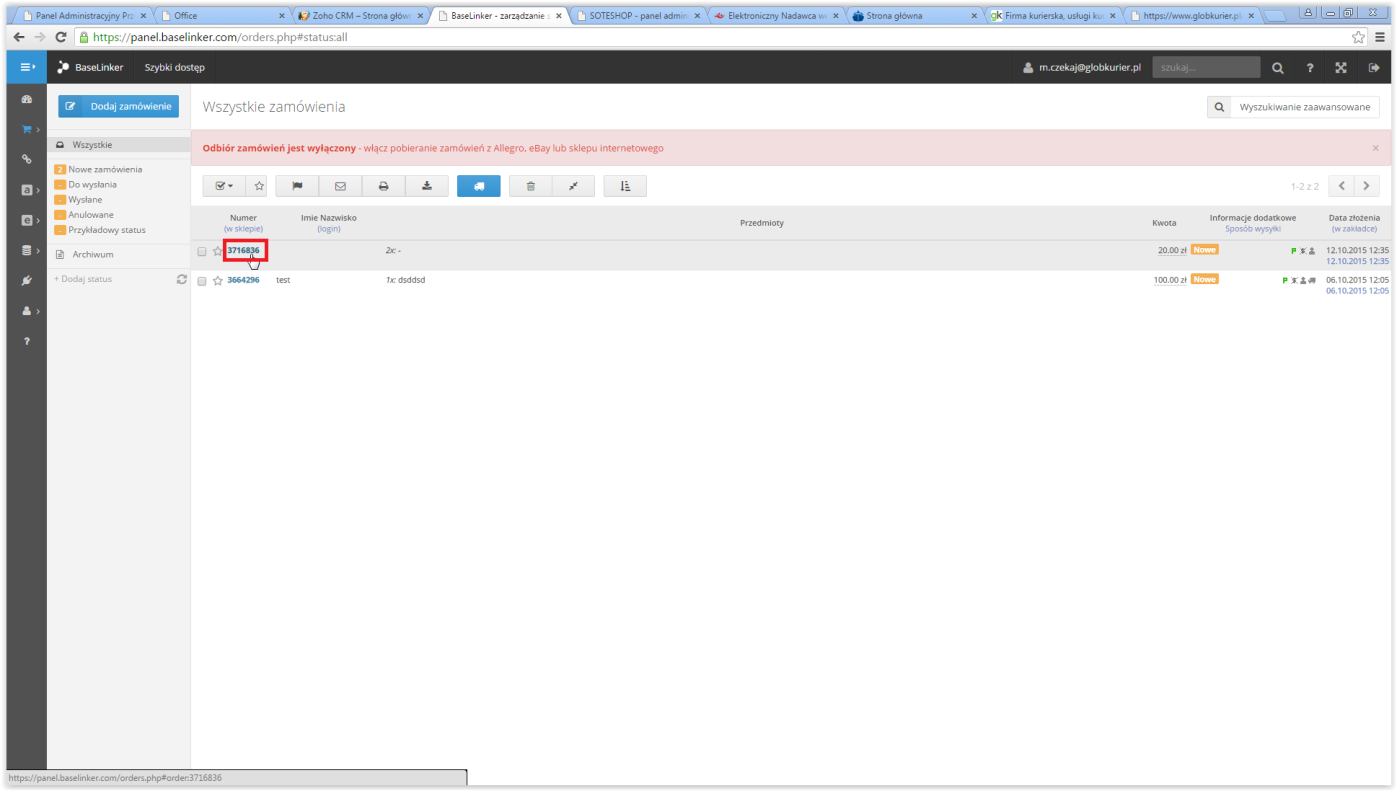Open Wyszukiwanie zaawansowane search

coord(1294,107)
